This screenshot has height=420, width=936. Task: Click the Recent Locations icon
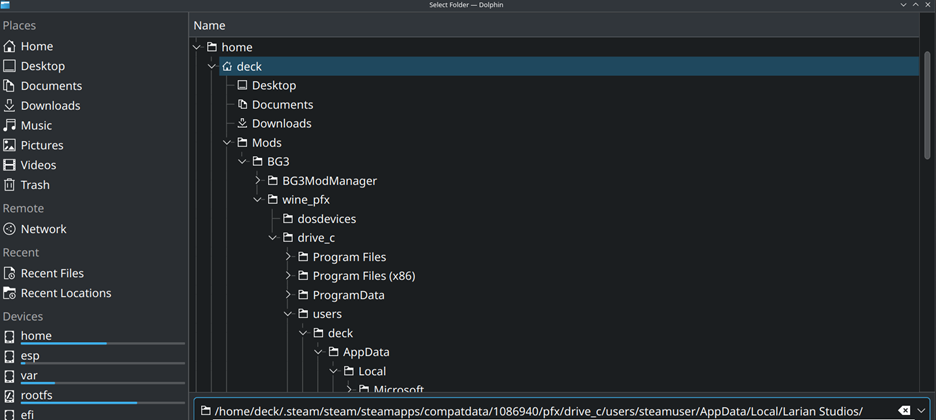click(x=10, y=293)
